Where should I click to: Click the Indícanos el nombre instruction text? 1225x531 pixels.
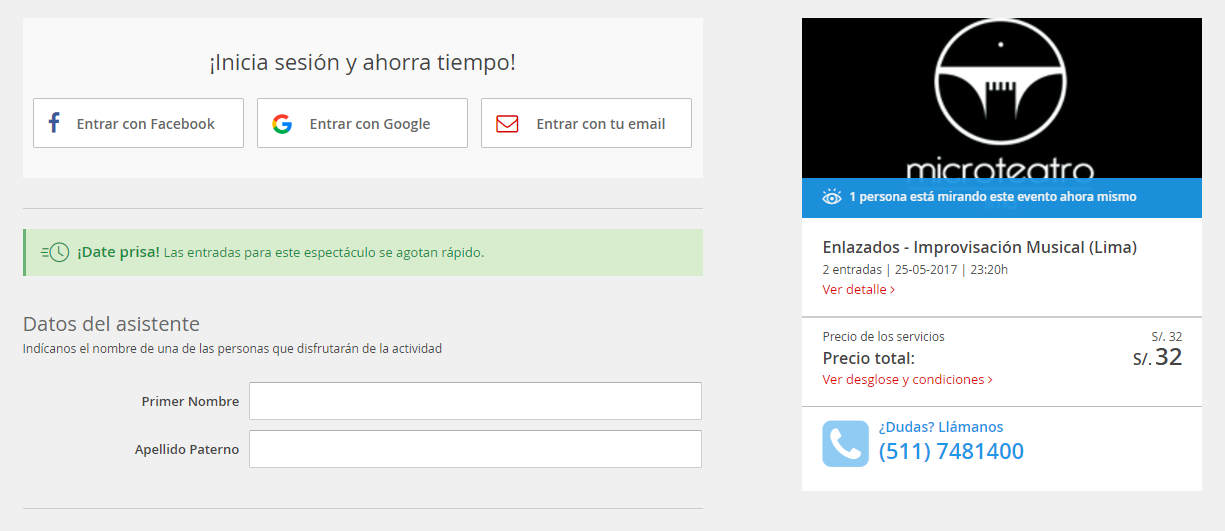pyautogui.click(x=232, y=349)
